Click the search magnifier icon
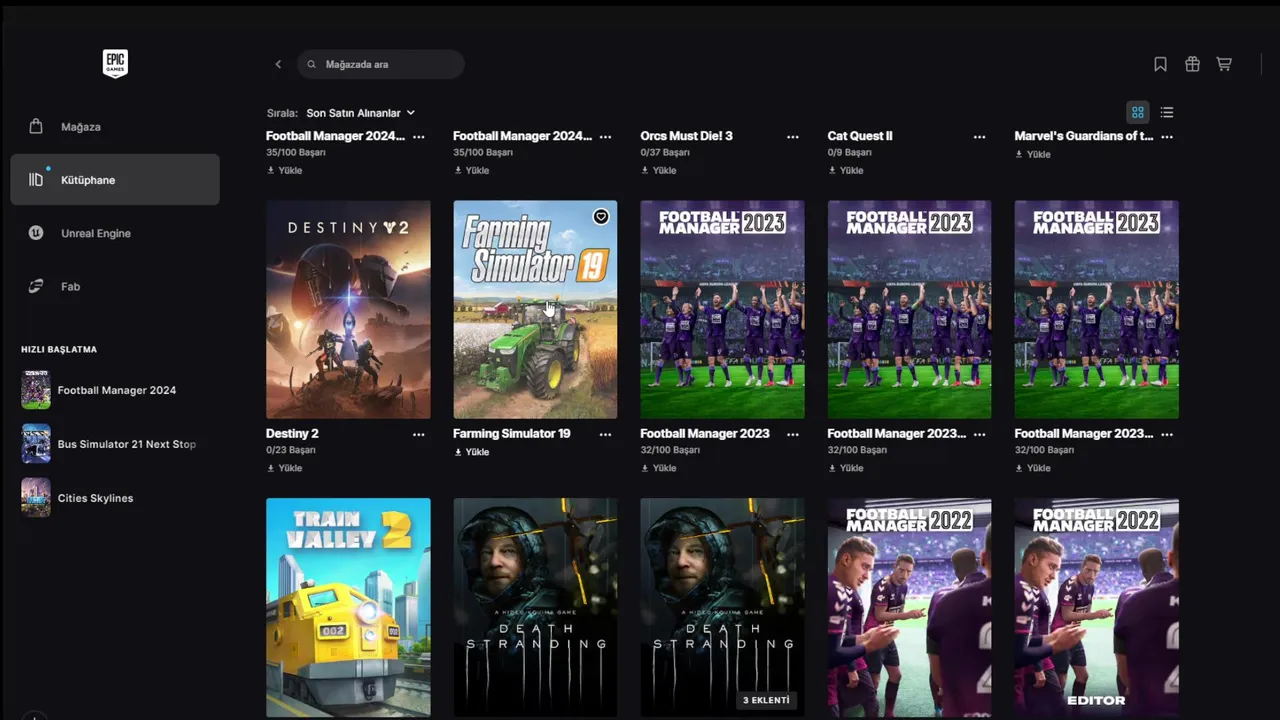1280x720 pixels. point(312,64)
